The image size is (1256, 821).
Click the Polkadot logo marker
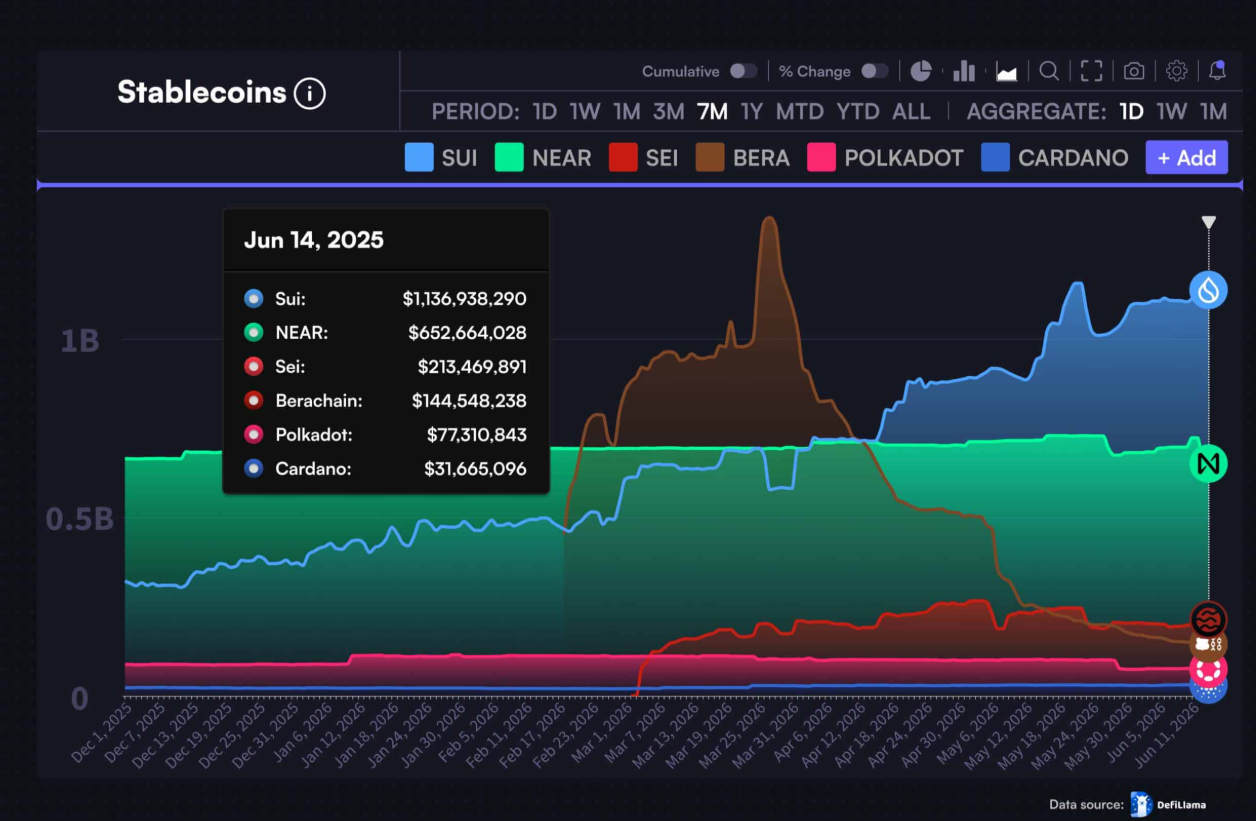pyautogui.click(x=1209, y=669)
